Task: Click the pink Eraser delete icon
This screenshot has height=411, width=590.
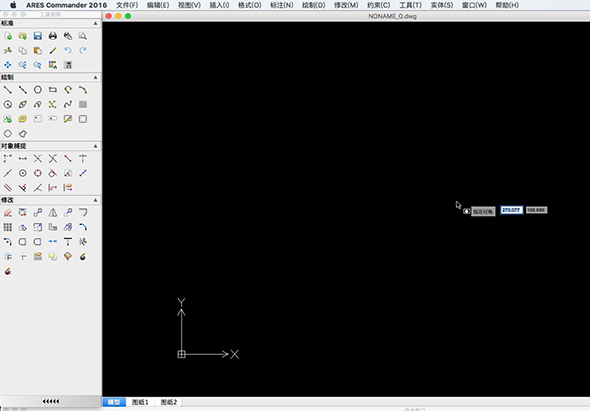Action: pyautogui.click(x=8, y=213)
